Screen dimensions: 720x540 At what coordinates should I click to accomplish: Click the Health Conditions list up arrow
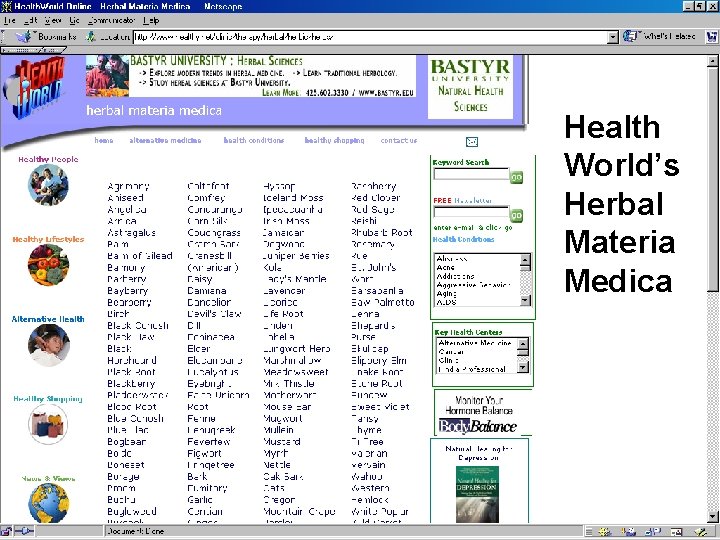[525, 260]
